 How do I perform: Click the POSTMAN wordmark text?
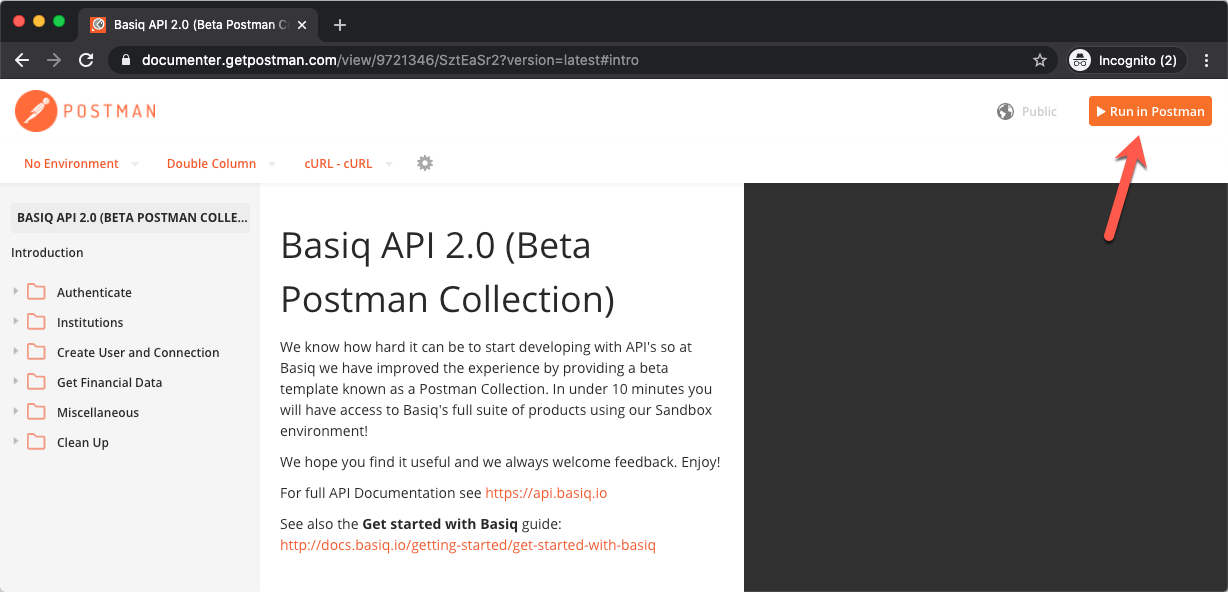[110, 111]
